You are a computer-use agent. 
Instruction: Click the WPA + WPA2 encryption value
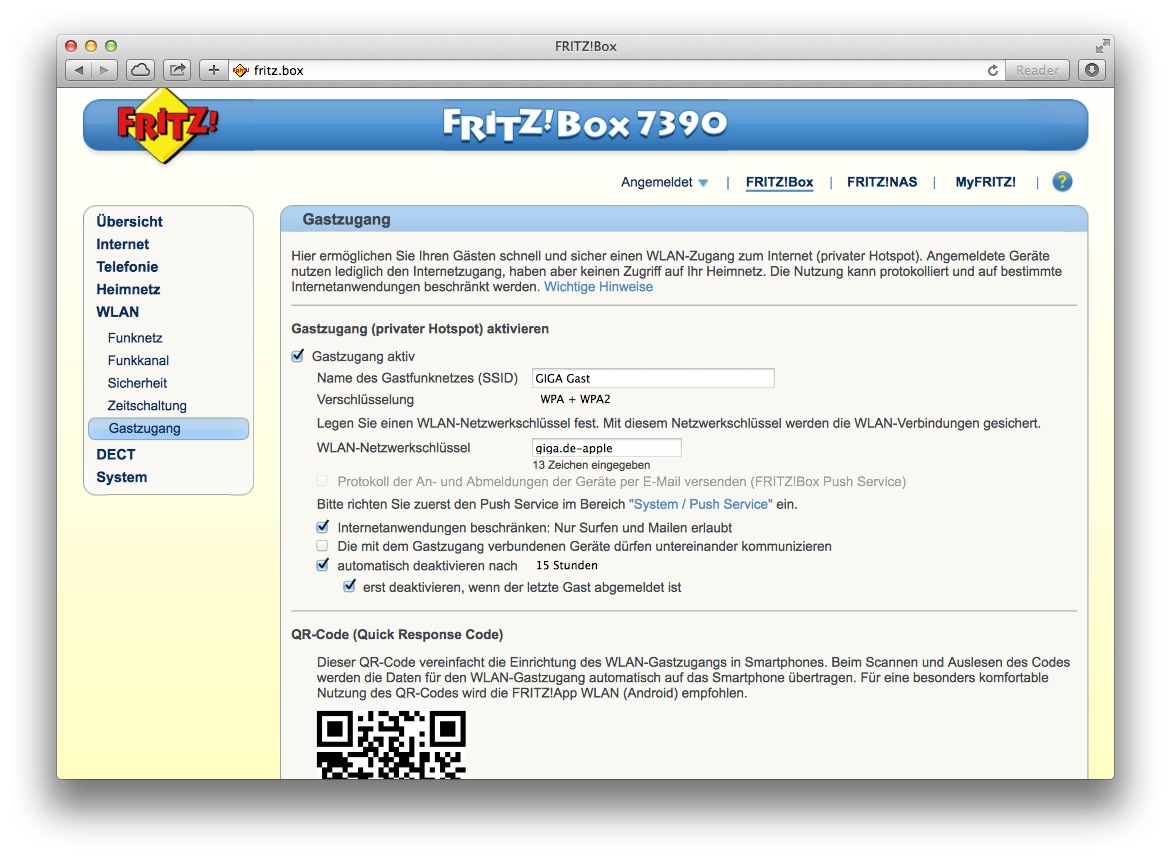[x=575, y=399]
